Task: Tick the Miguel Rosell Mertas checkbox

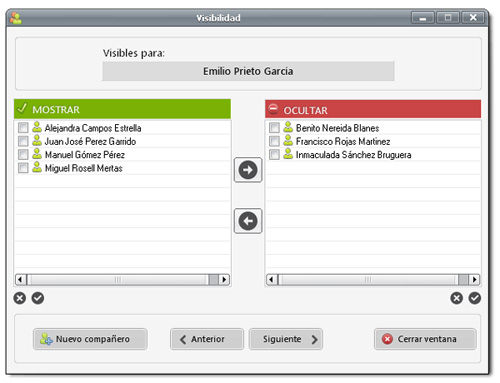Action: (x=23, y=168)
